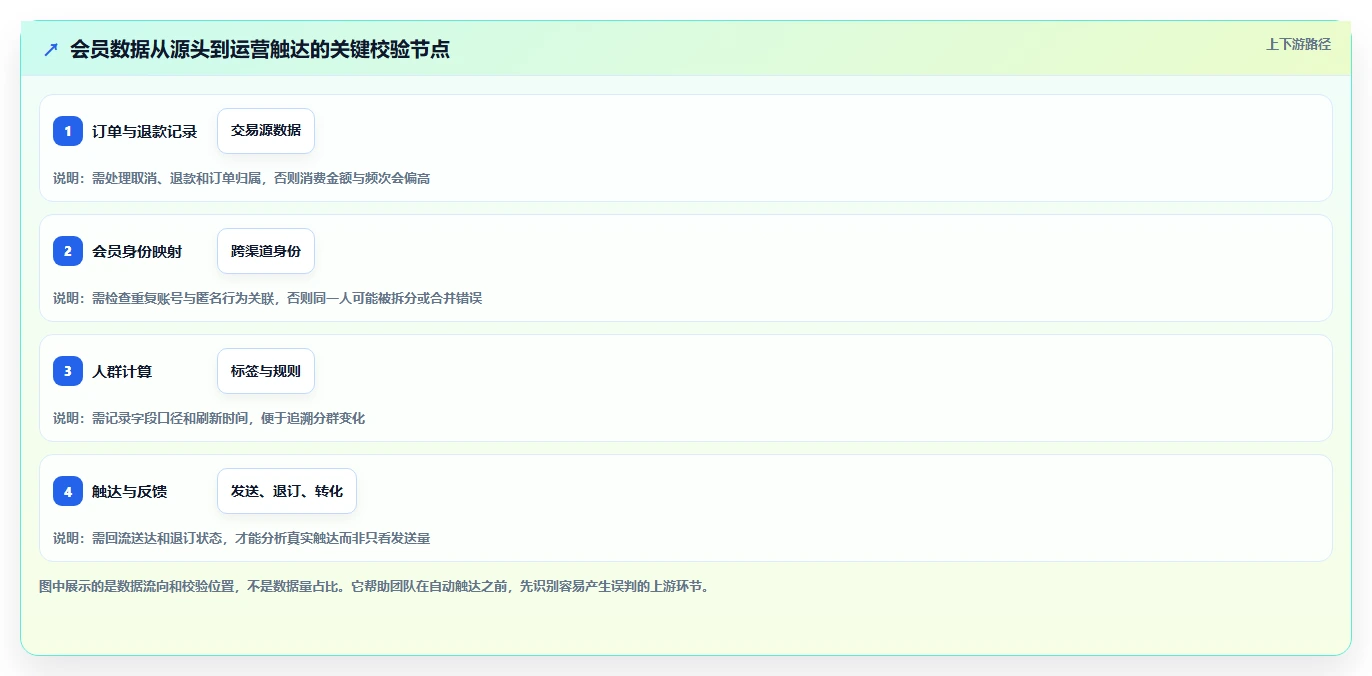The height and width of the screenshot is (676, 1372).
Task: Click the note about 取消、退款和订单归属
Action: 242,178
